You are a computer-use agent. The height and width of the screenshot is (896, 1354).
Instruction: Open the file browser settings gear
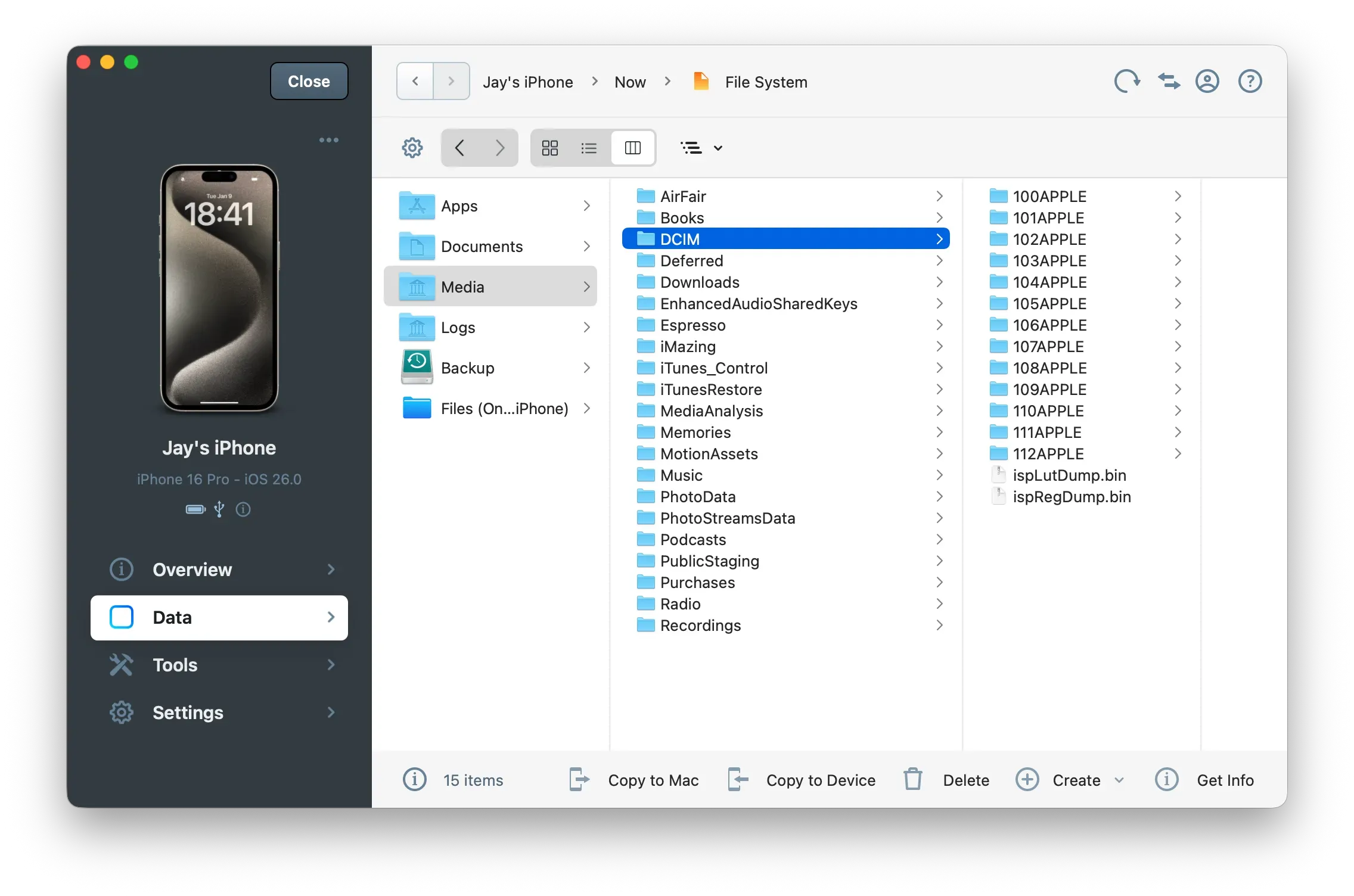click(412, 148)
